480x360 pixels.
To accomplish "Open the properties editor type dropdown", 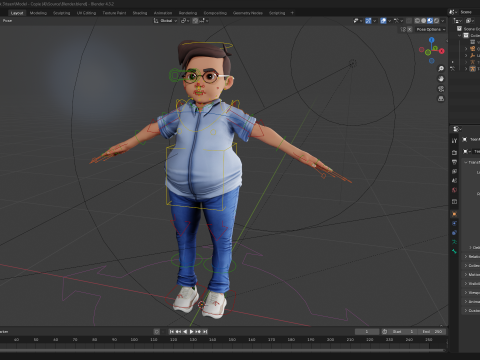I will coord(457,129).
